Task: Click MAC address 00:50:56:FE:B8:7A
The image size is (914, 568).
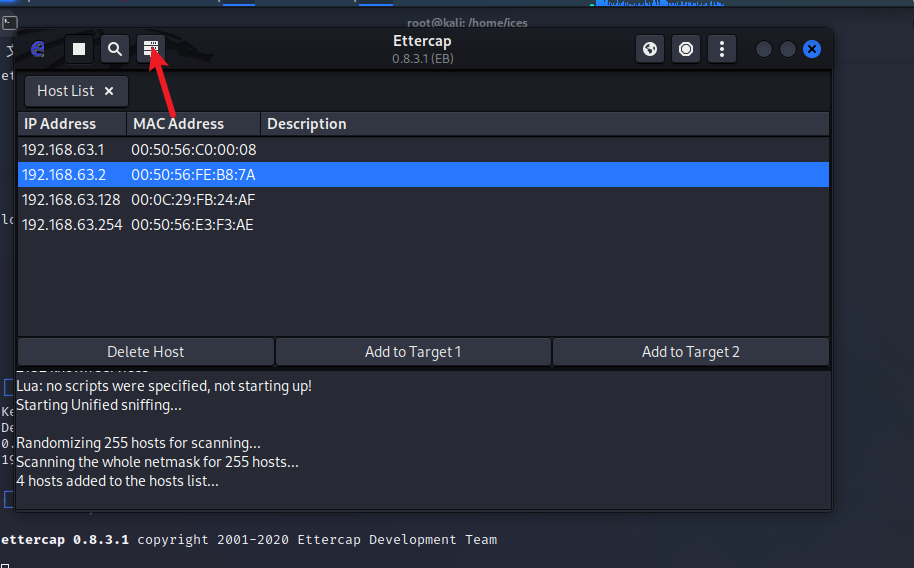Action: pyautogui.click(x=193, y=175)
